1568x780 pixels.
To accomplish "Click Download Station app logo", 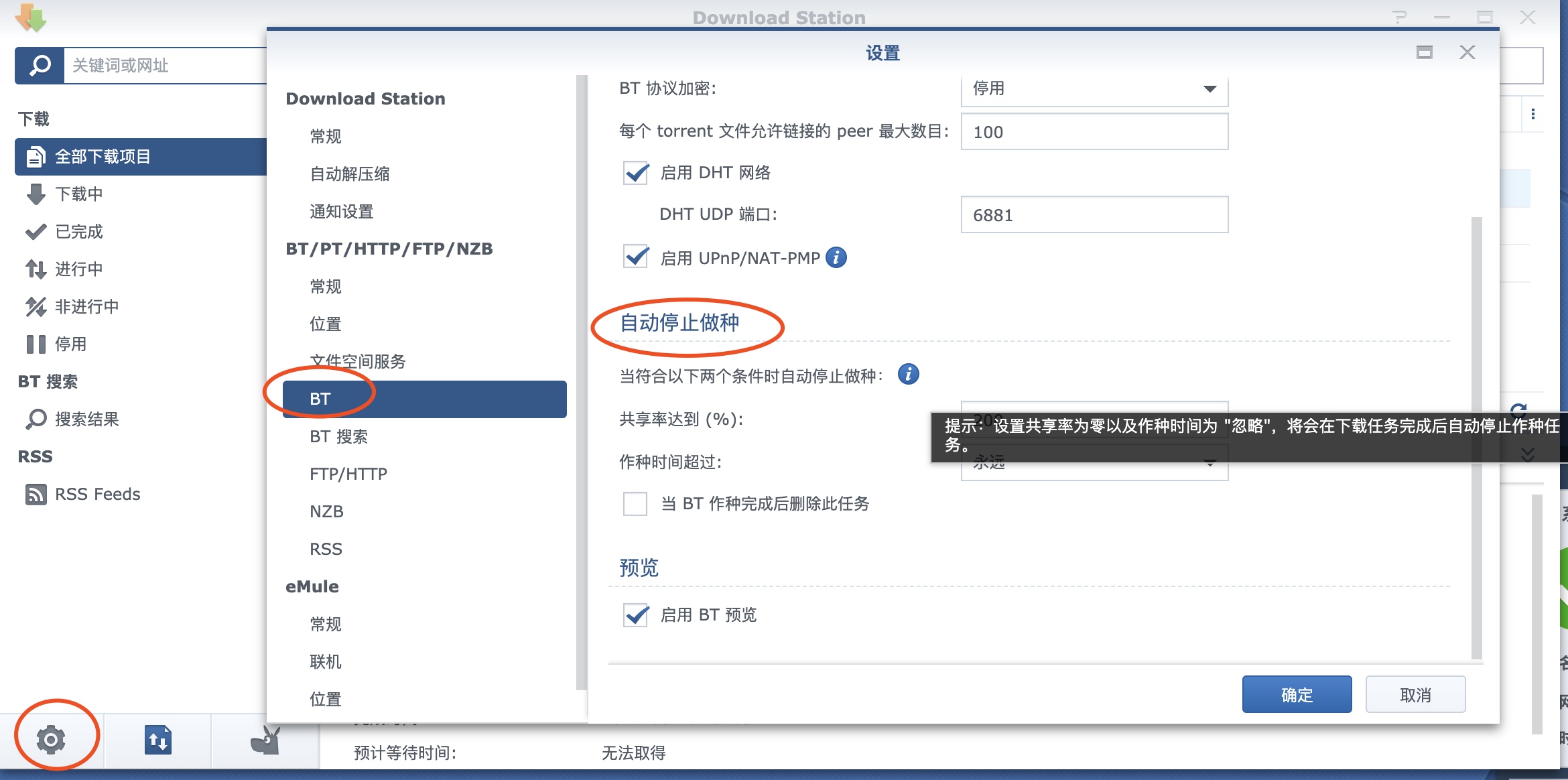I will [x=31, y=17].
